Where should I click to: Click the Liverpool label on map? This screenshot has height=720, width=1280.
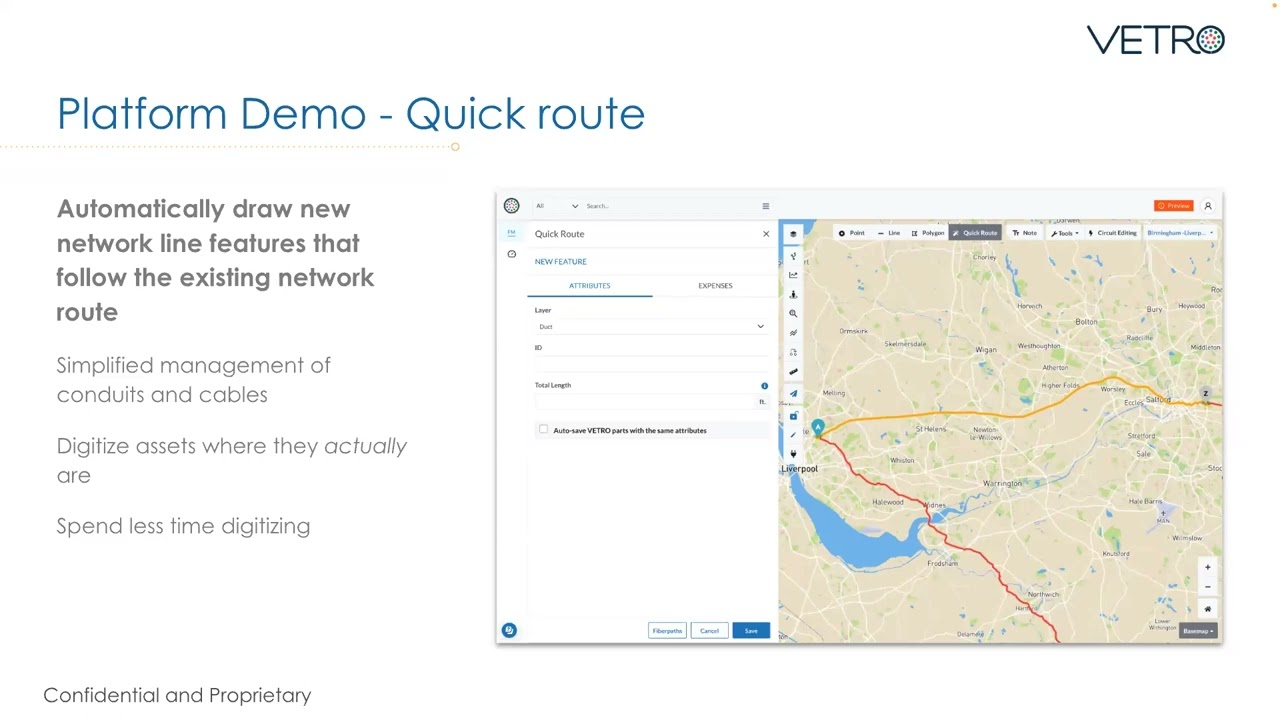tap(799, 469)
